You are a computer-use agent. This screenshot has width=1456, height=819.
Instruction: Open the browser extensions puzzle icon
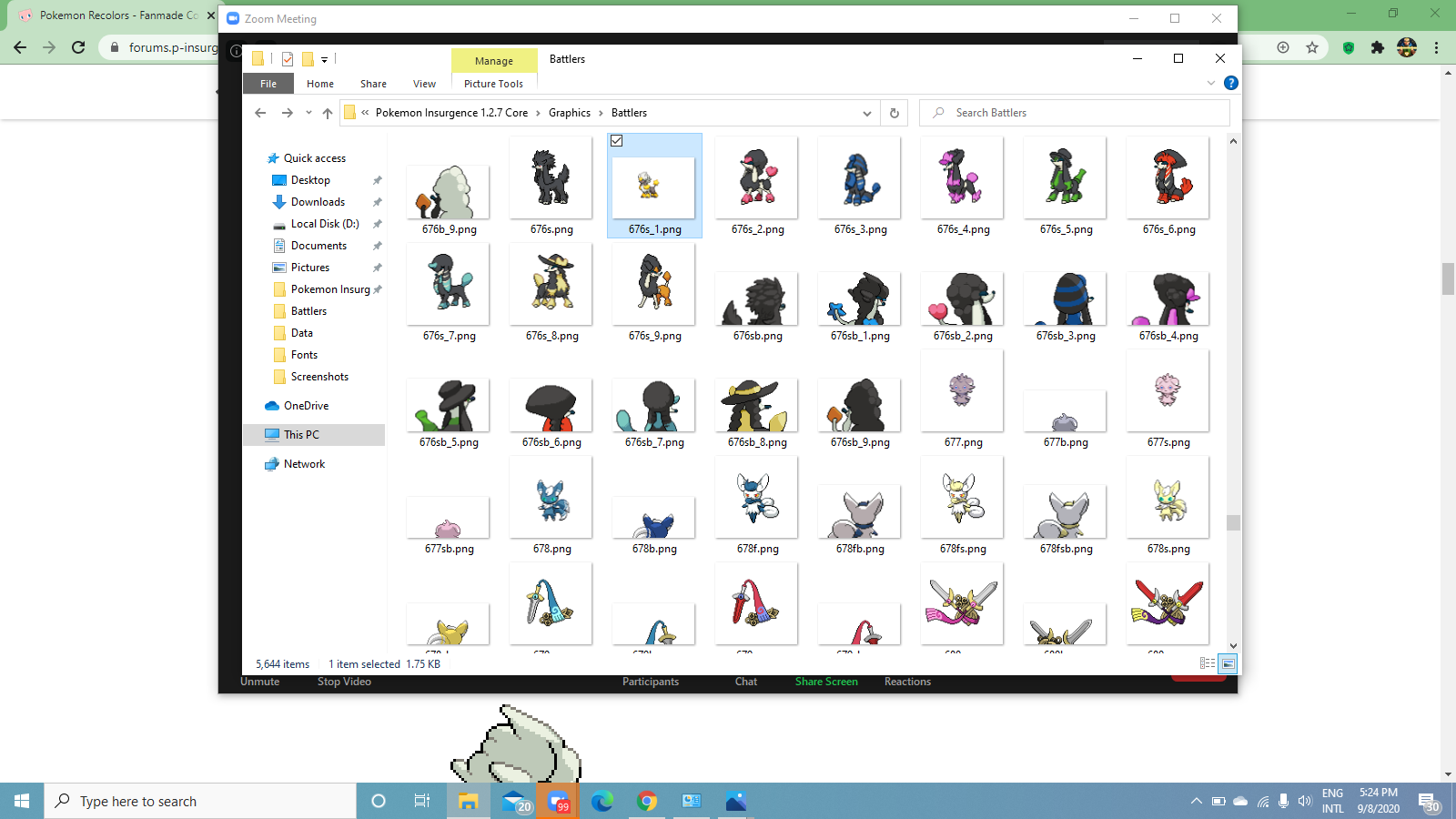(1378, 47)
